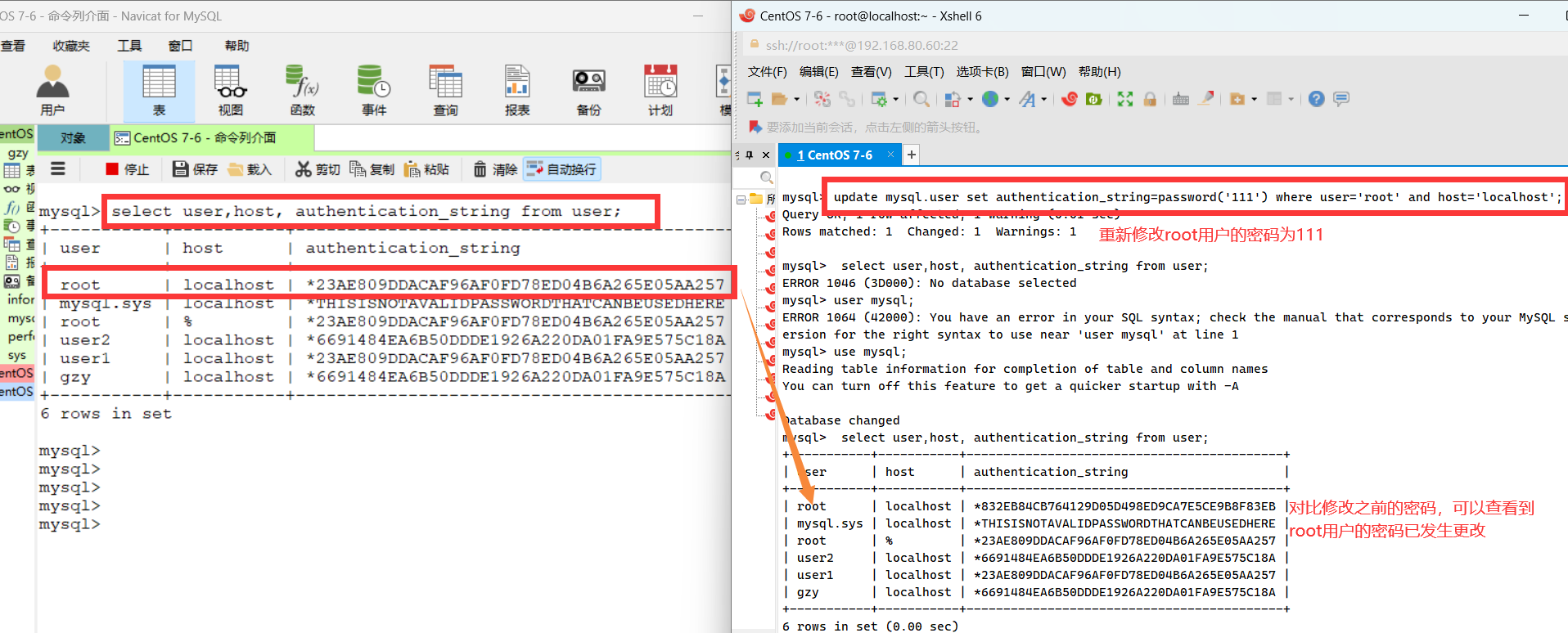The height and width of the screenshot is (633, 1568).
Task: Click the 粘贴 (Paste) button in console toolbar
Action: coord(427,169)
